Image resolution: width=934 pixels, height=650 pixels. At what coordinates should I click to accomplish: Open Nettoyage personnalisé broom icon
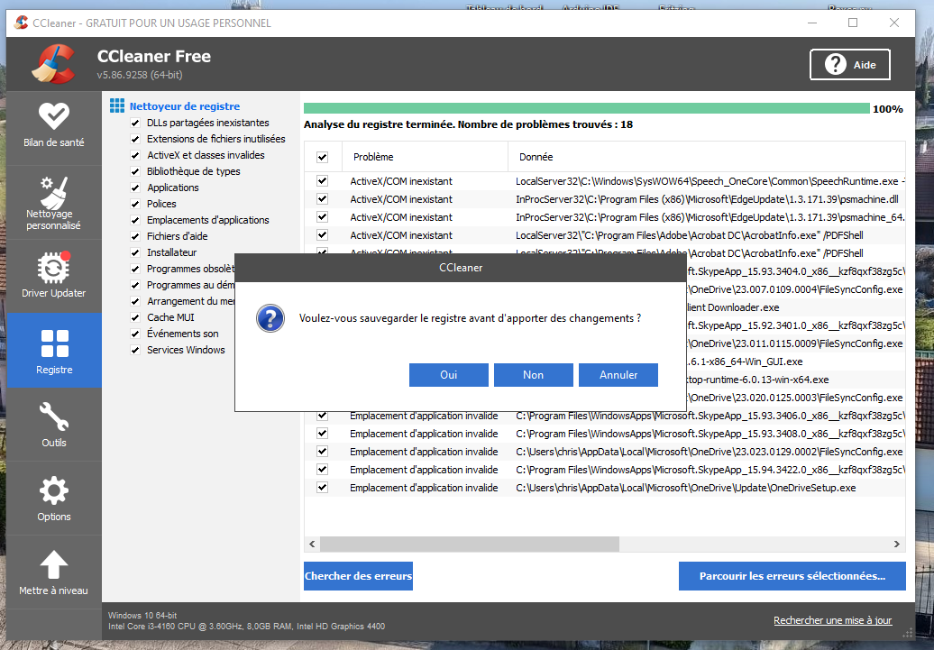click(x=54, y=192)
